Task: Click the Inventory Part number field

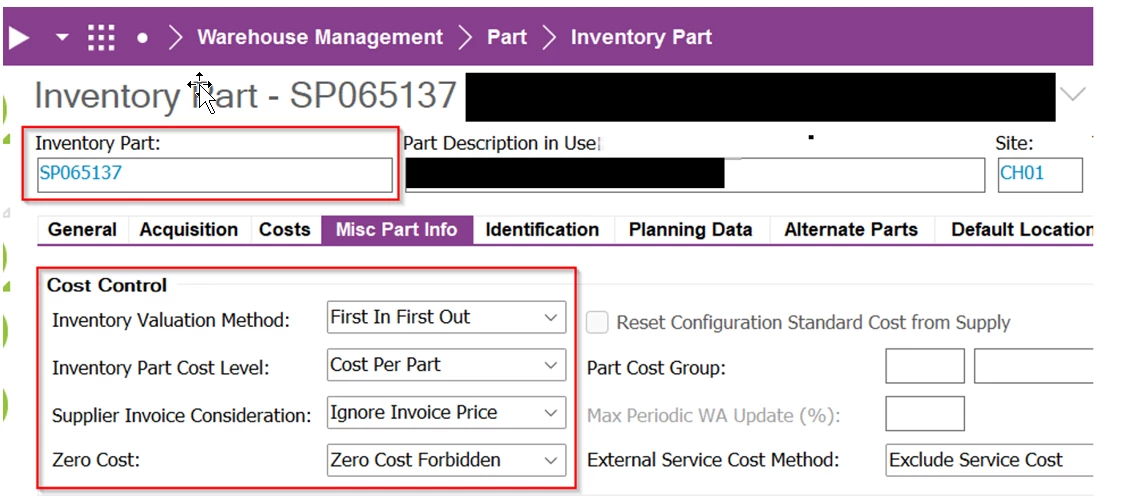Action: [215, 174]
